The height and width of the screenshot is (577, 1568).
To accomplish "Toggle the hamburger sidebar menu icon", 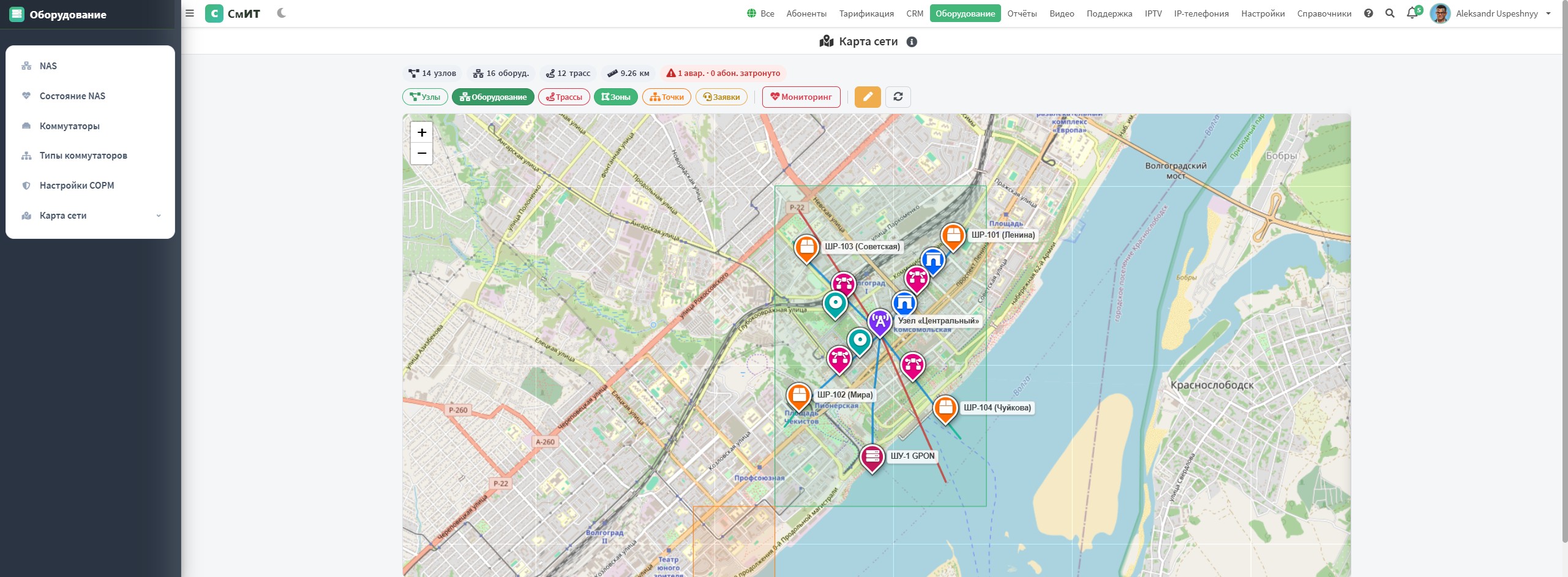I will (x=190, y=13).
